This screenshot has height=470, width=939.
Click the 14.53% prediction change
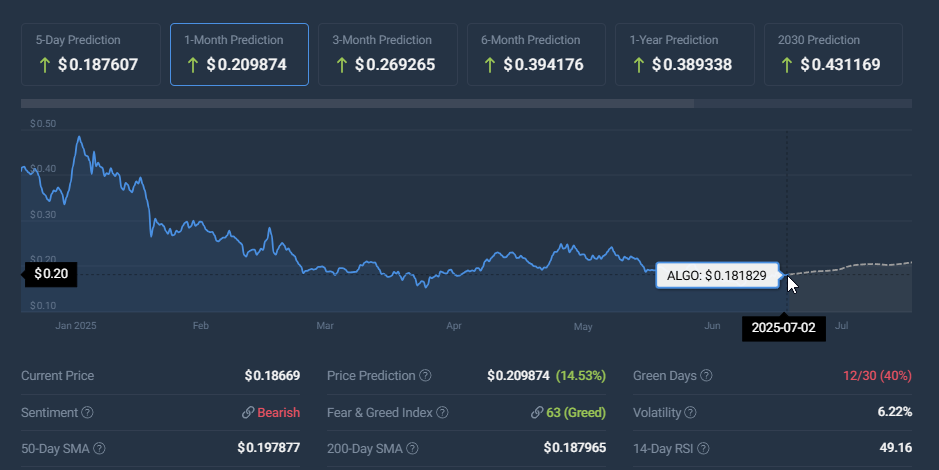pyautogui.click(x=581, y=375)
